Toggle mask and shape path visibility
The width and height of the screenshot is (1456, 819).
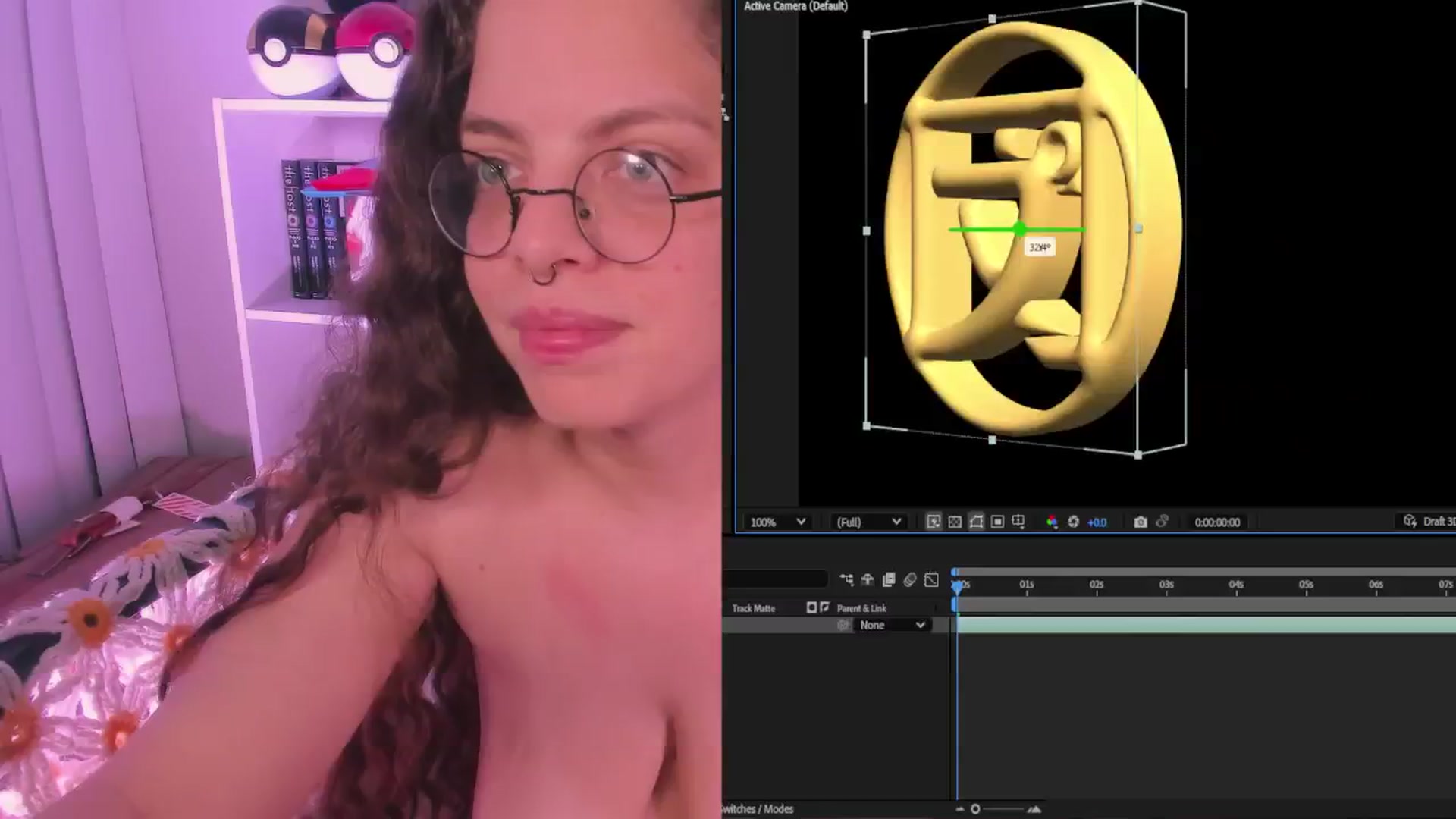click(976, 522)
